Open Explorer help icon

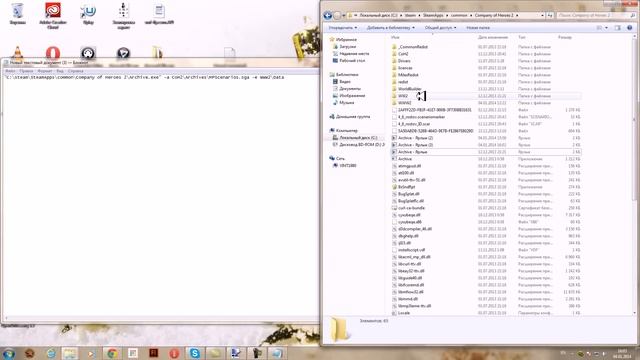pyautogui.click(x=629, y=28)
